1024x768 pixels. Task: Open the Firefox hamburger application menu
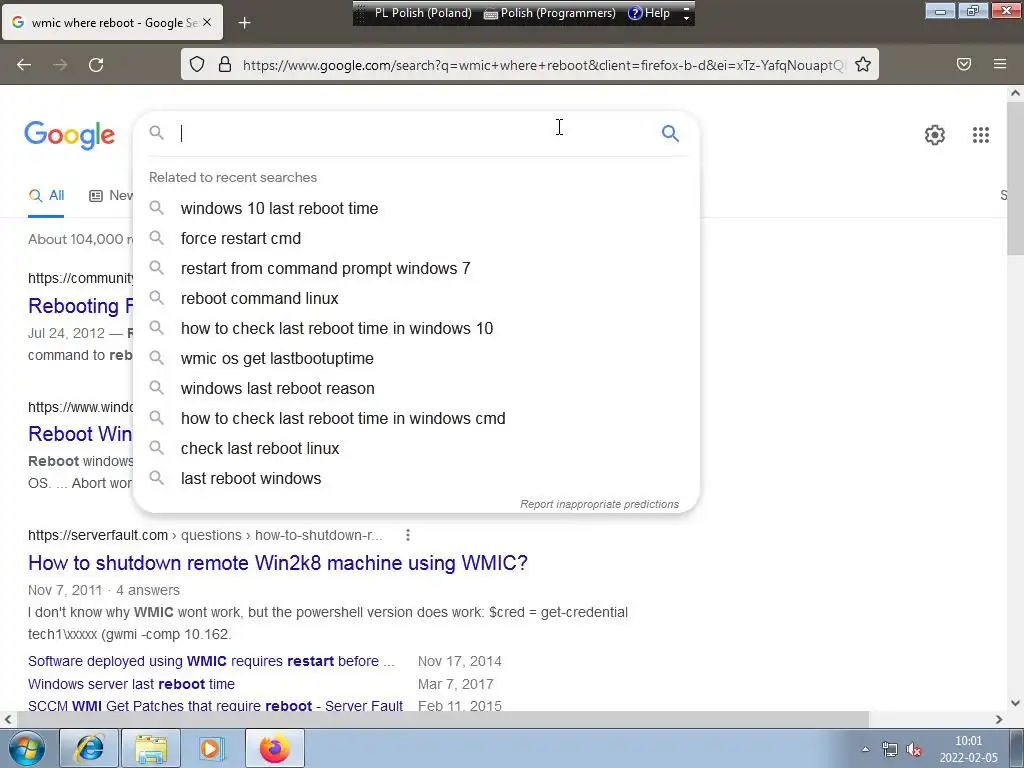1000,64
